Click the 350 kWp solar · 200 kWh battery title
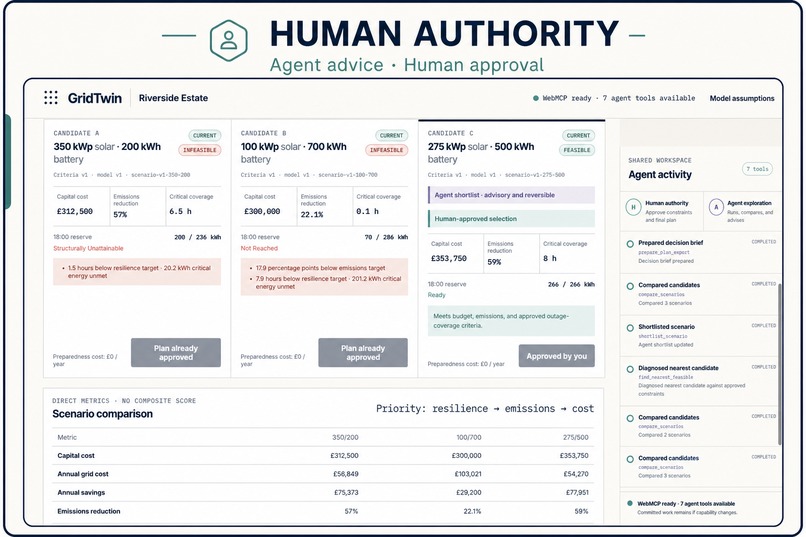Viewport: 806px width, 537px height. click(107, 153)
